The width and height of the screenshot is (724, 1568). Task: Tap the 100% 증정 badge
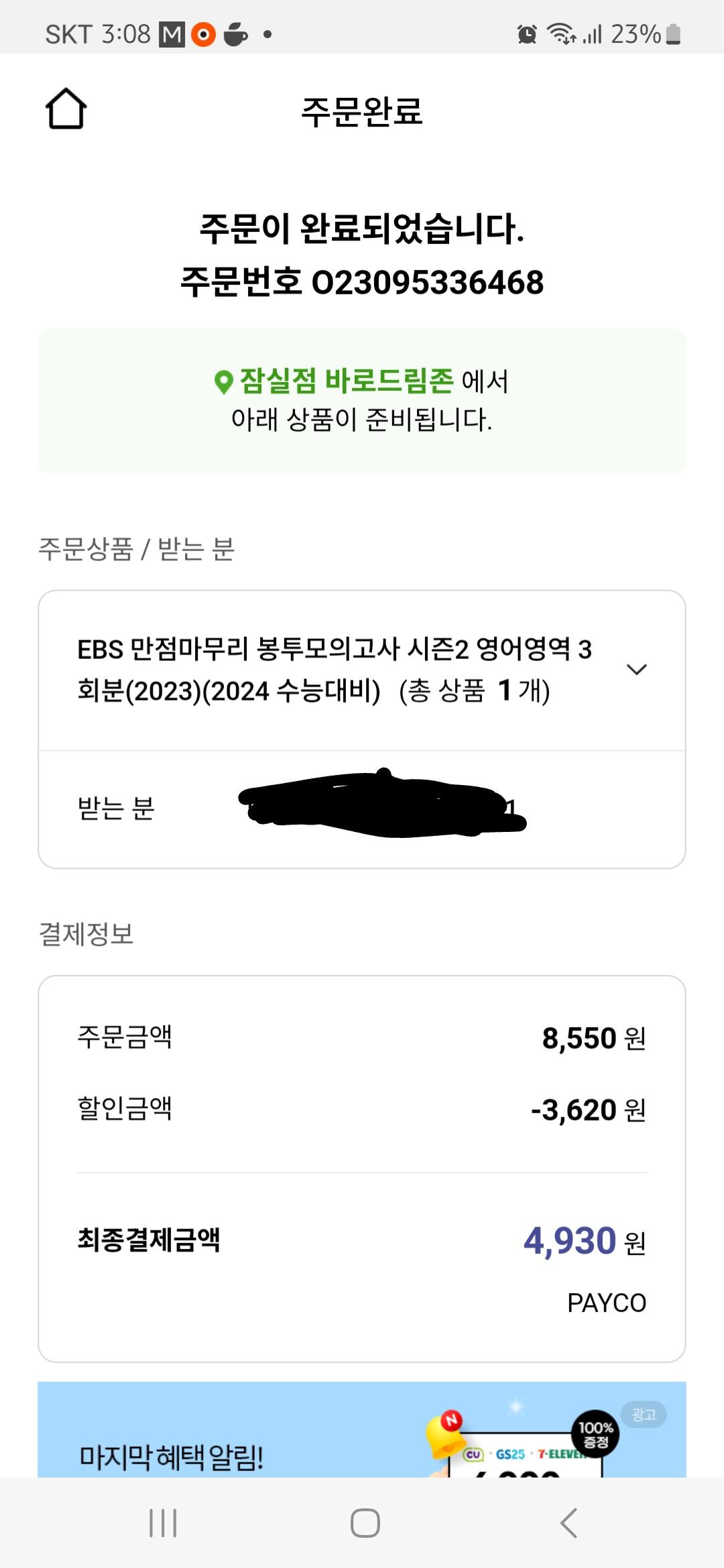[x=595, y=1435]
